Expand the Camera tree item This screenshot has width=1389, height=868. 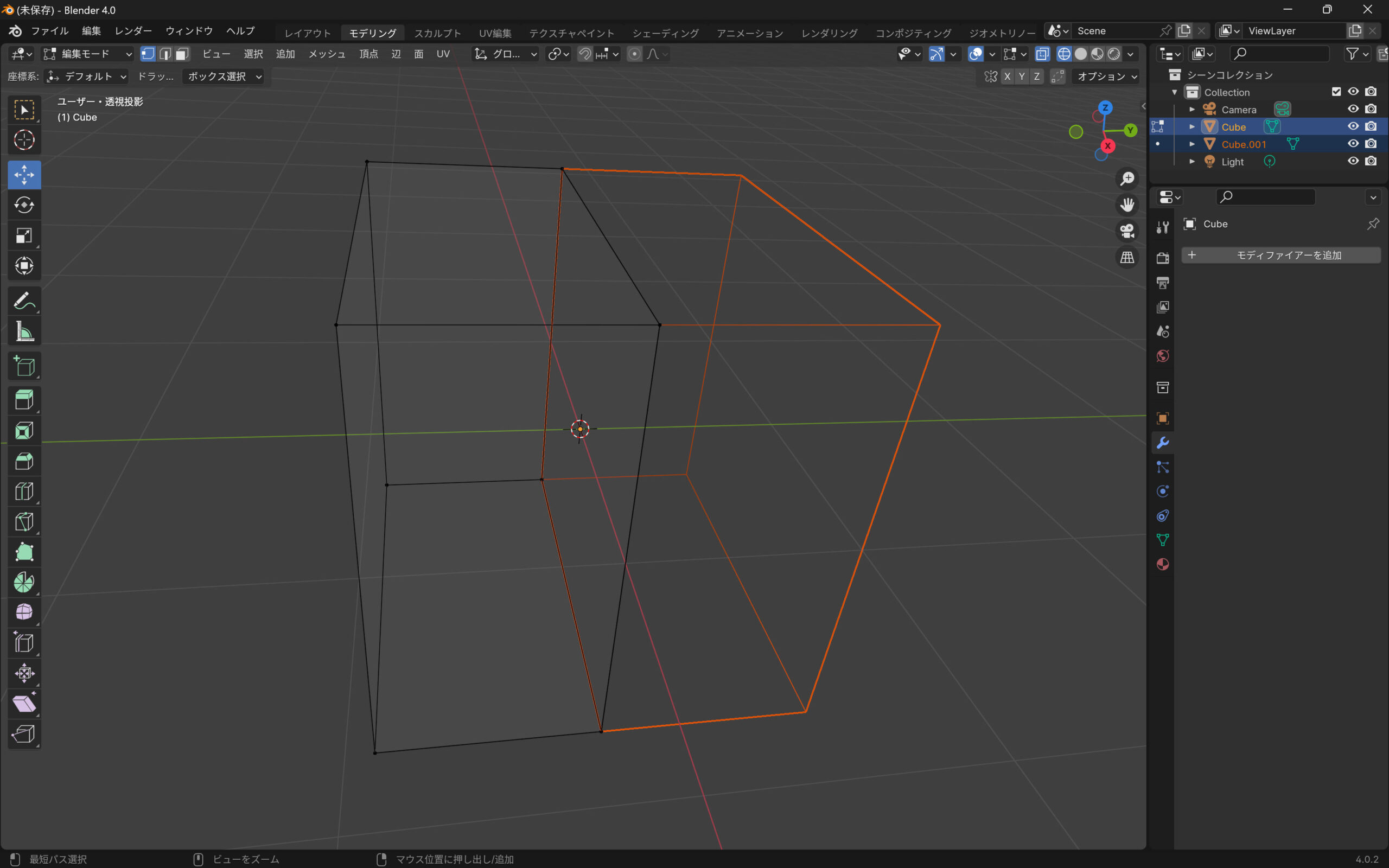pyautogui.click(x=1192, y=110)
